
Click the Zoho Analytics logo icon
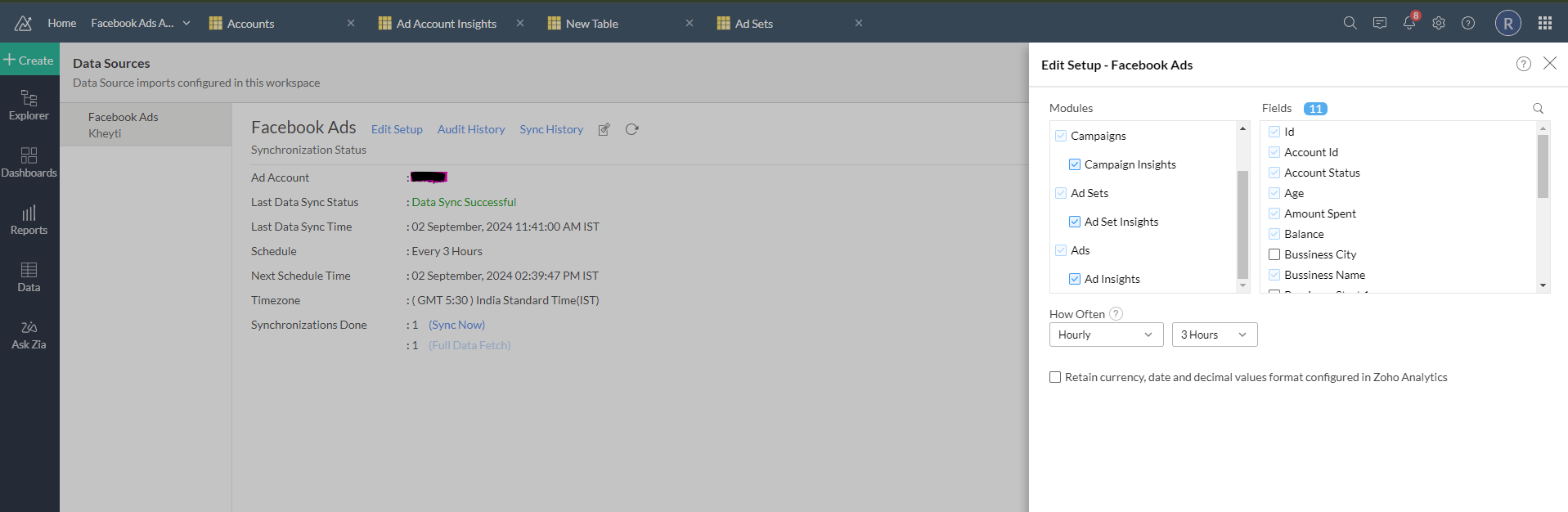(23, 23)
